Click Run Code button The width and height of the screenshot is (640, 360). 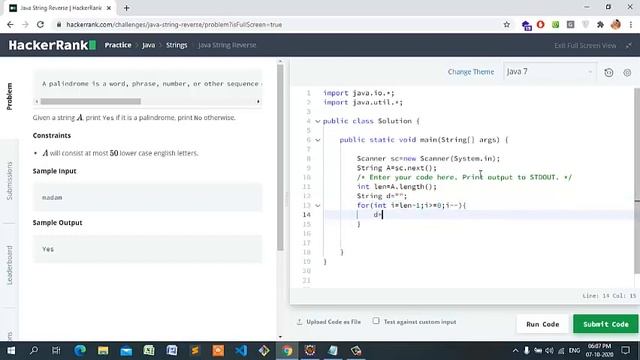(542, 324)
